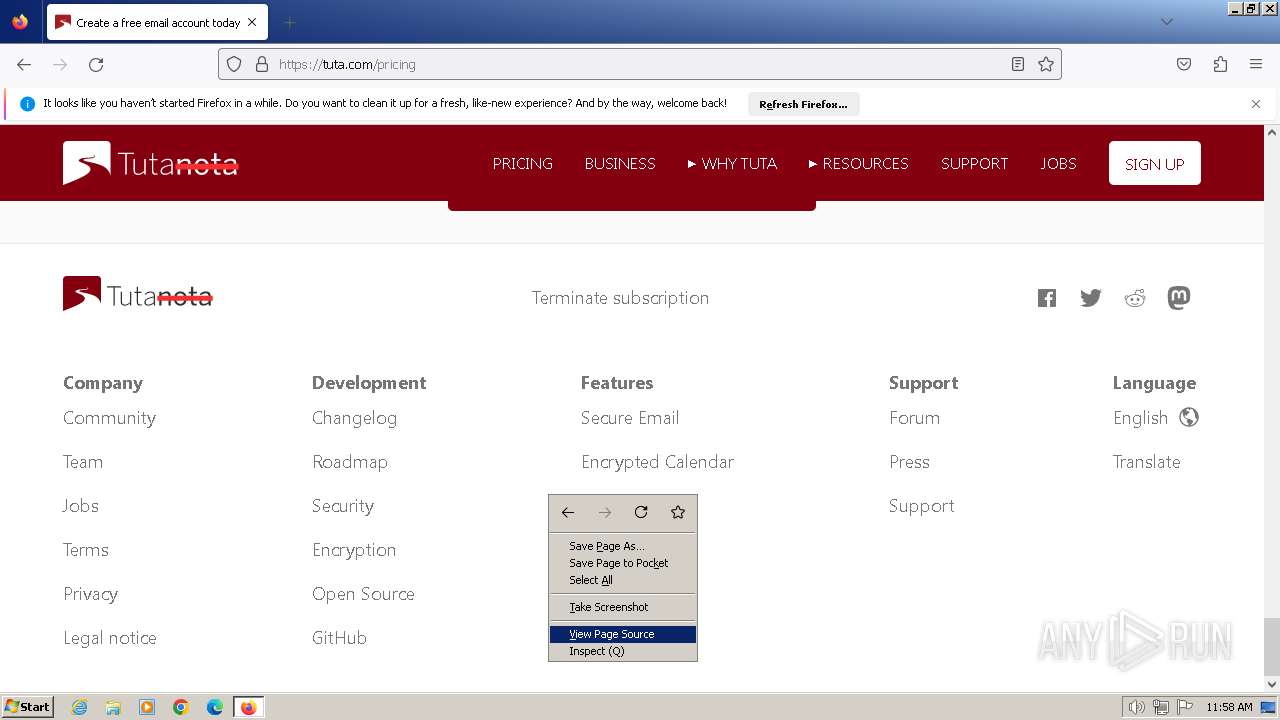The image size is (1280, 720).
Task: Open media player icon on the taskbar
Action: point(147,707)
